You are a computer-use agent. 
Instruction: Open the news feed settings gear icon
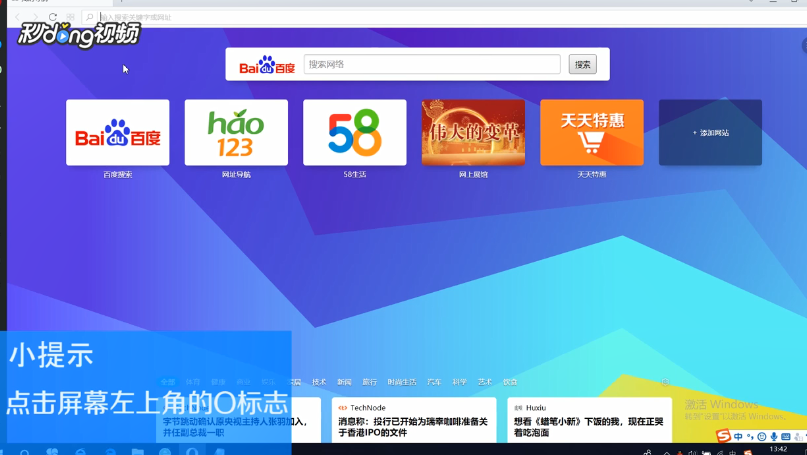665,382
